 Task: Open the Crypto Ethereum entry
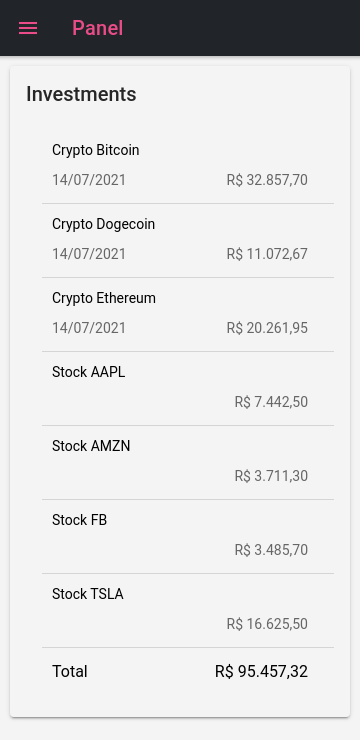(x=188, y=315)
